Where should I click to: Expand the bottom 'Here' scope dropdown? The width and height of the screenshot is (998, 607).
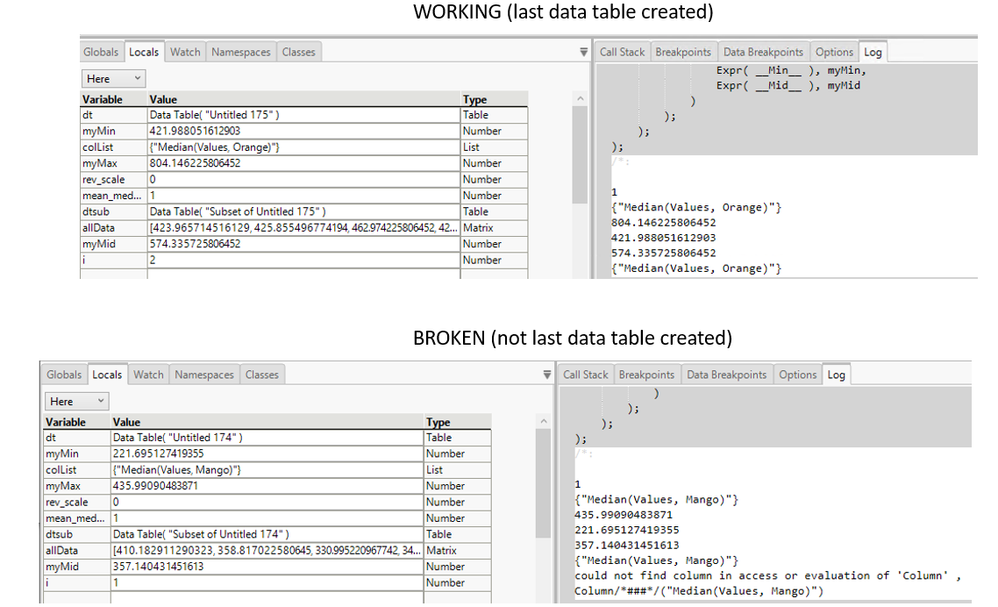click(x=77, y=401)
